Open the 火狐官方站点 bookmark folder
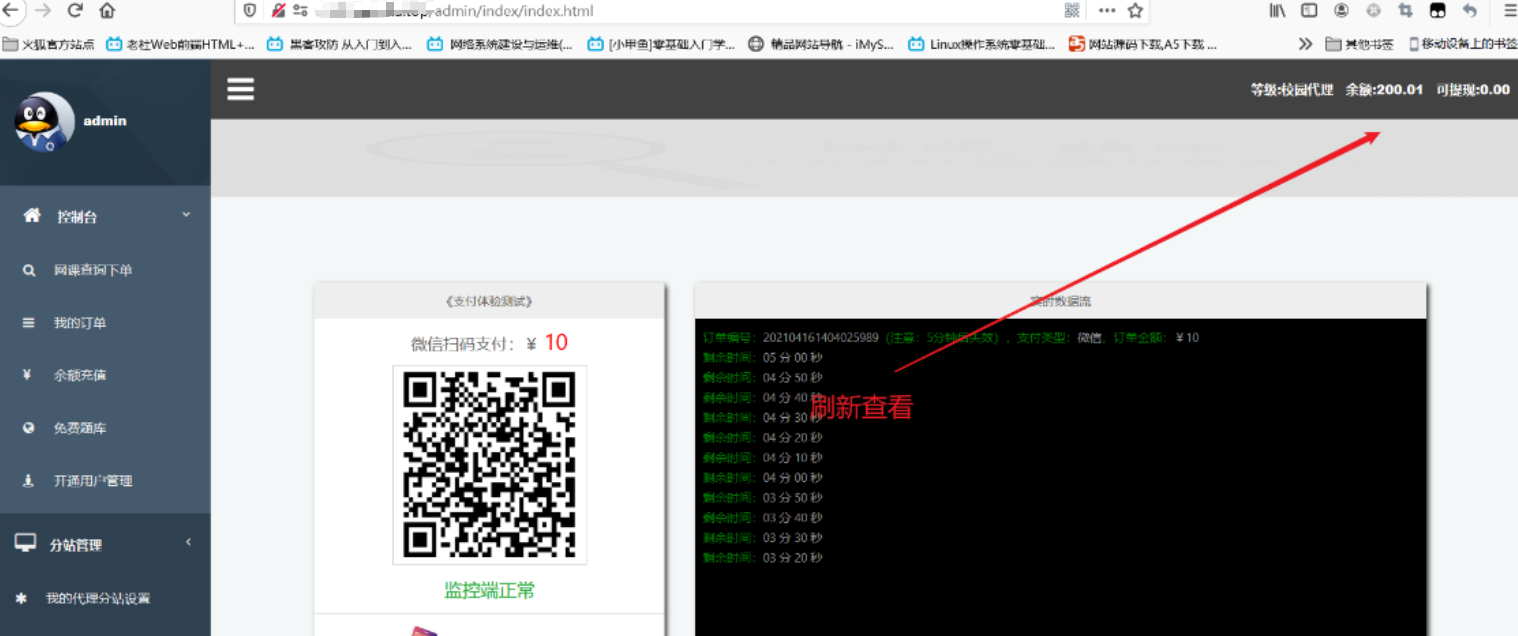 [x=49, y=44]
